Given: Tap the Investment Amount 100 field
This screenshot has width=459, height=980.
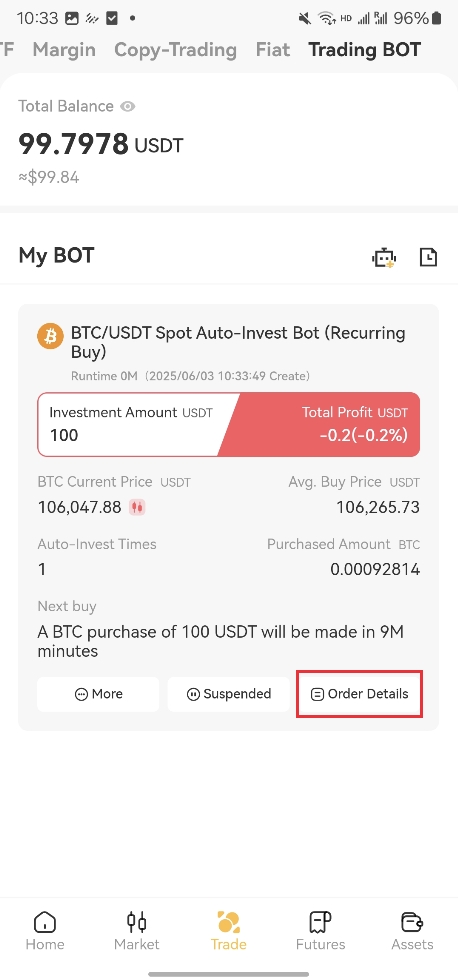Looking at the screenshot, I should 131,424.
